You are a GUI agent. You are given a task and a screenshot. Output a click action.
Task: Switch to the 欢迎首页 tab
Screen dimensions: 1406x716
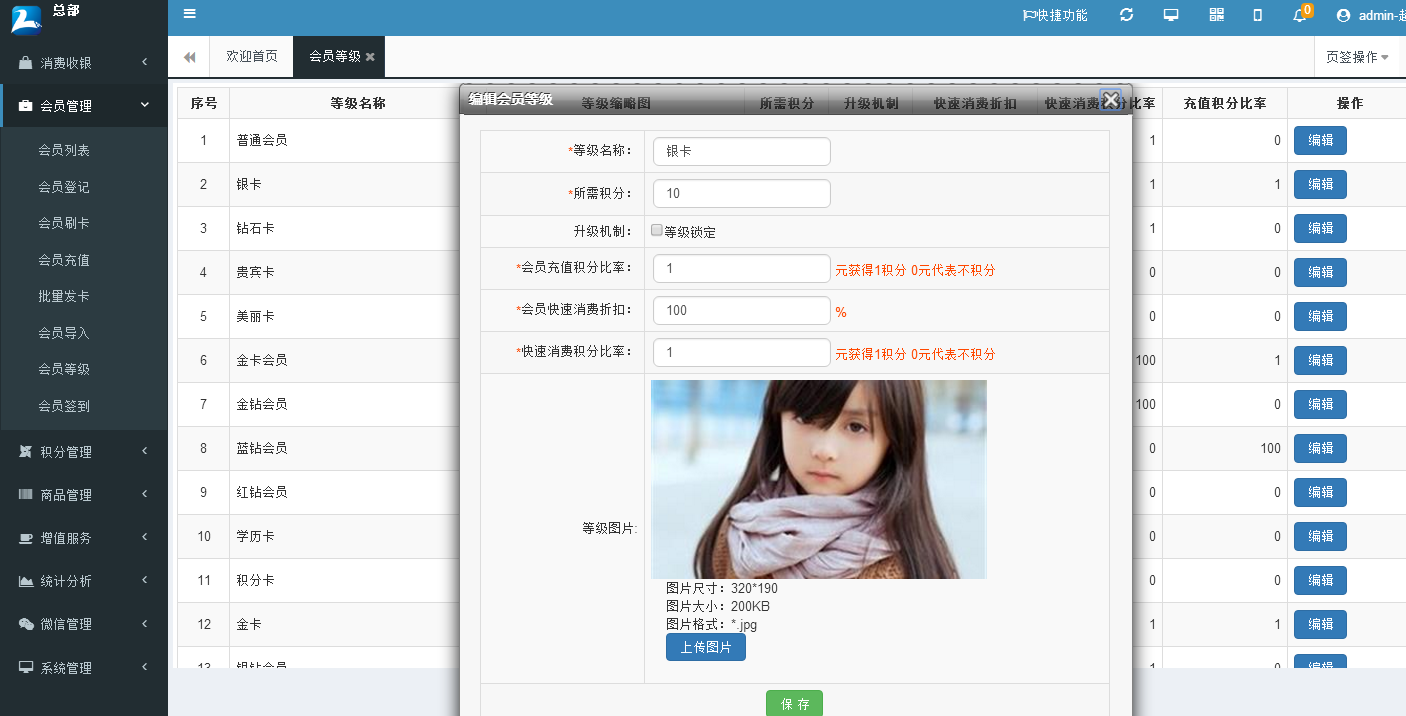[x=252, y=57]
